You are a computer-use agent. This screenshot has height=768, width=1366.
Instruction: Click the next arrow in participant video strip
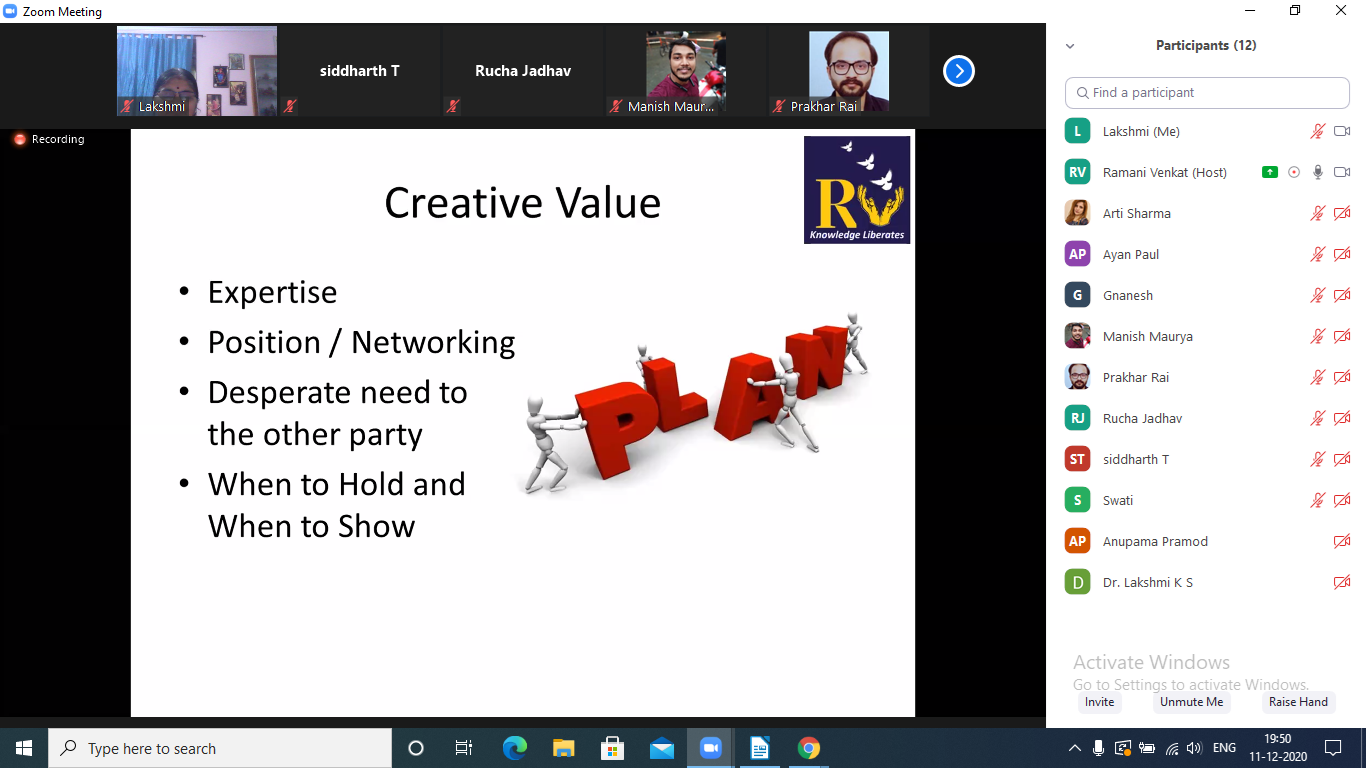tap(958, 71)
